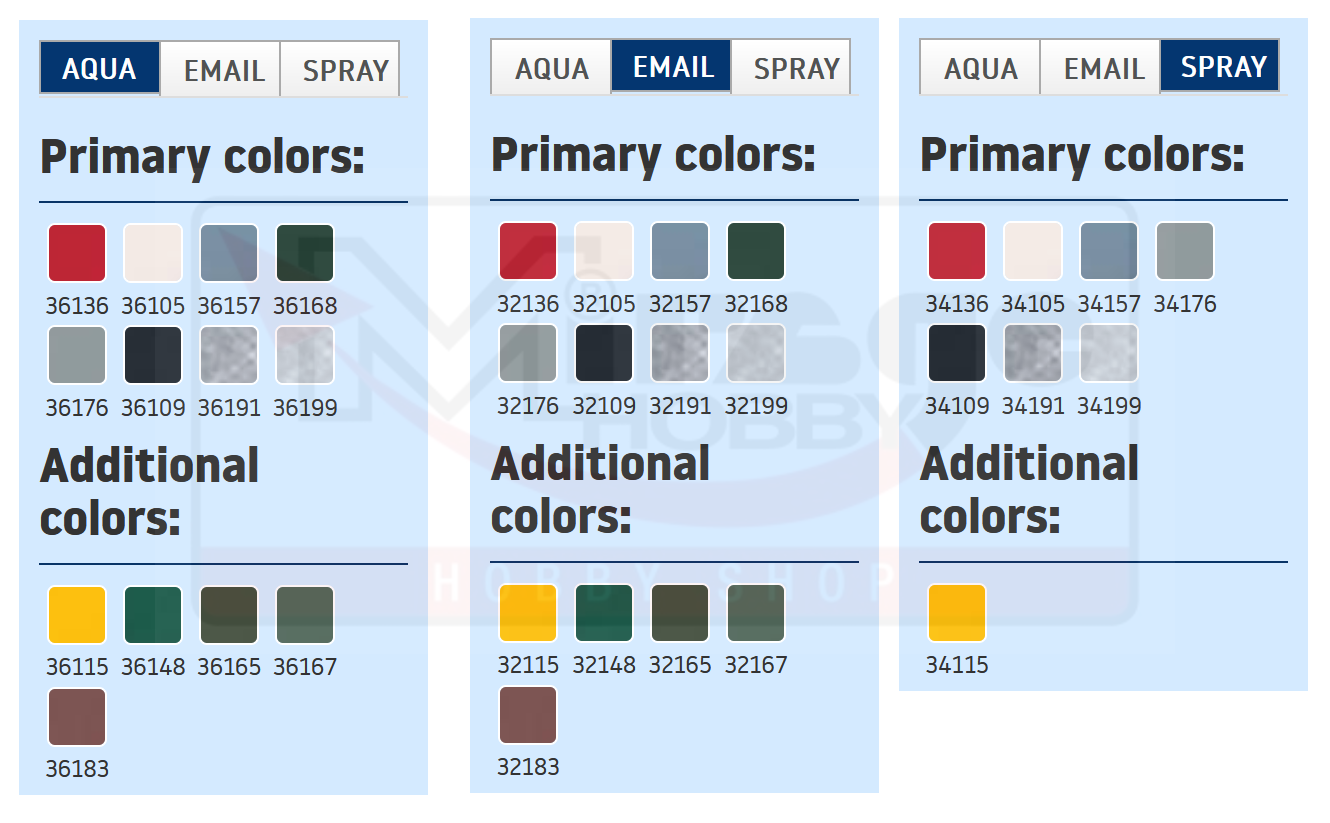Screen dimensions: 1330x823
Task: Open SPRAY tab in left panel
Action: pyautogui.click(x=340, y=70)
